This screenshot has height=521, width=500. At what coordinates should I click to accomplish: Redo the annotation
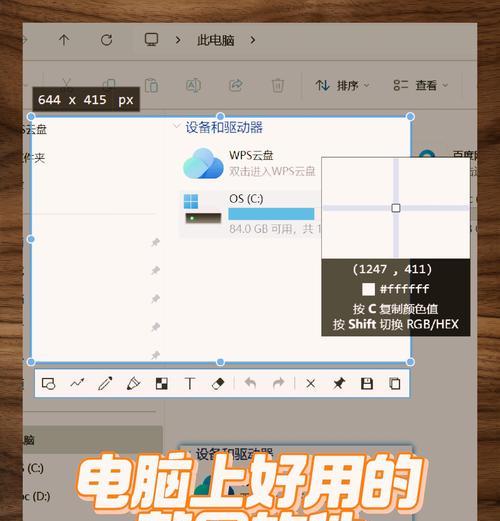coord(278,384)
